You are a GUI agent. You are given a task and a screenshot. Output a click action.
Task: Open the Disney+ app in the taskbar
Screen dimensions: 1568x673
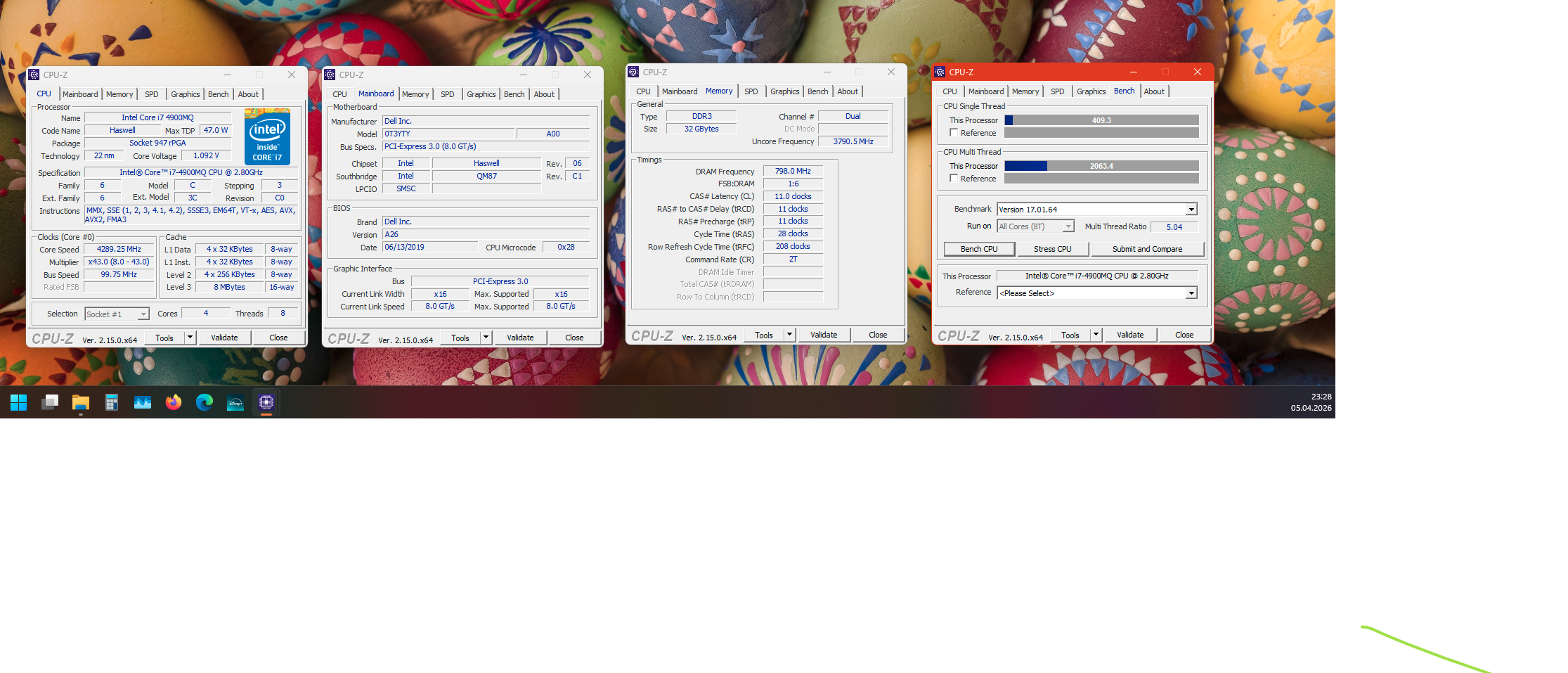tap(235, 402)
